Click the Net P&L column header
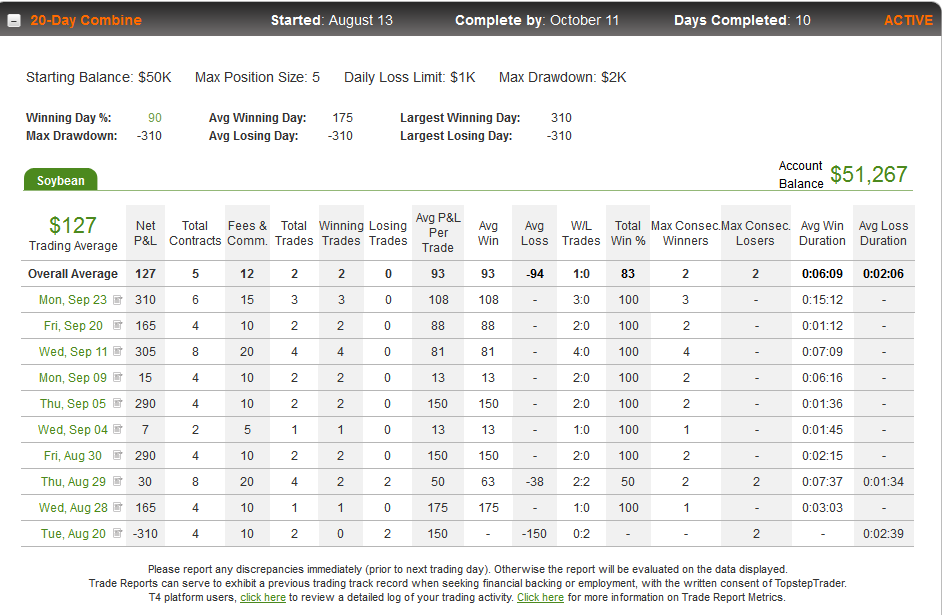 (x=145, y=233)
